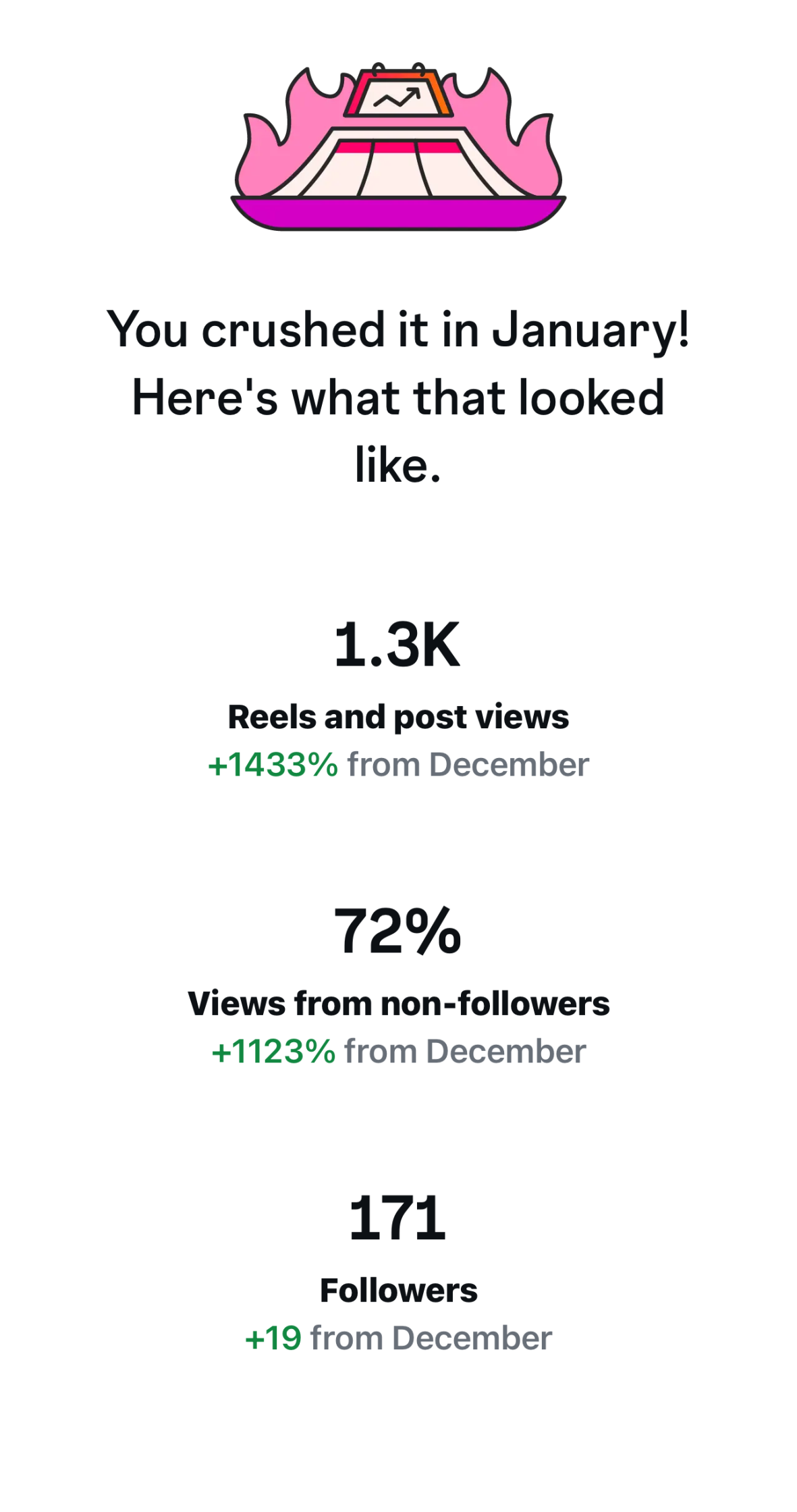This screenshot has height=1512, width=797.
Task: Select the 'You crushed it in January!' heading
Action: (398, 330)
